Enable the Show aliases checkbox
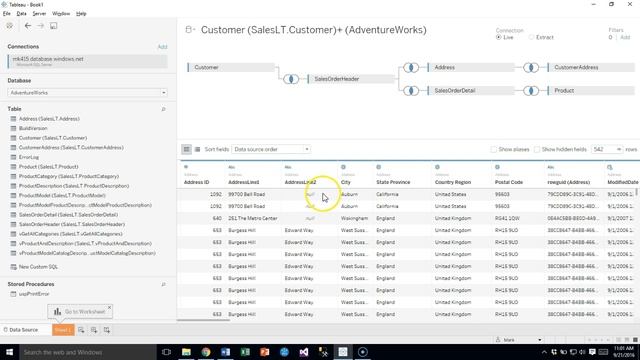This screenshot has height=360, width=640. click(494, 149)
